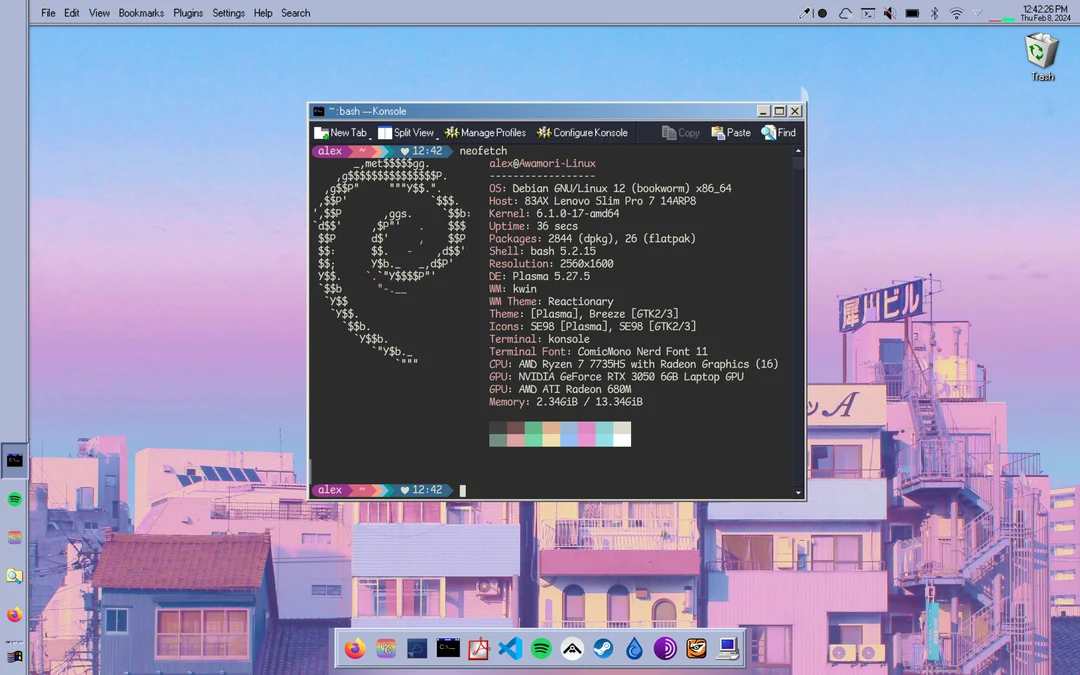This screenshot has width=1080, height=675.
Task: Open Adobe Acrobat from the dock
Action: [478, 648]
